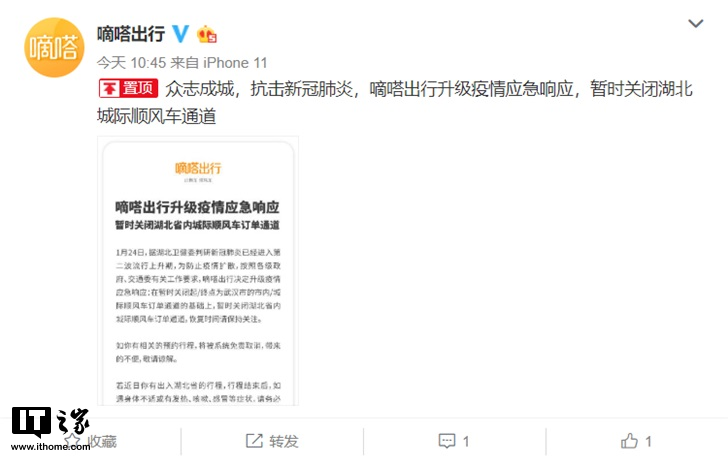Click the 收藏 star icon
Image resolution: width=728 pixels, height=463 pixels.
72,441
